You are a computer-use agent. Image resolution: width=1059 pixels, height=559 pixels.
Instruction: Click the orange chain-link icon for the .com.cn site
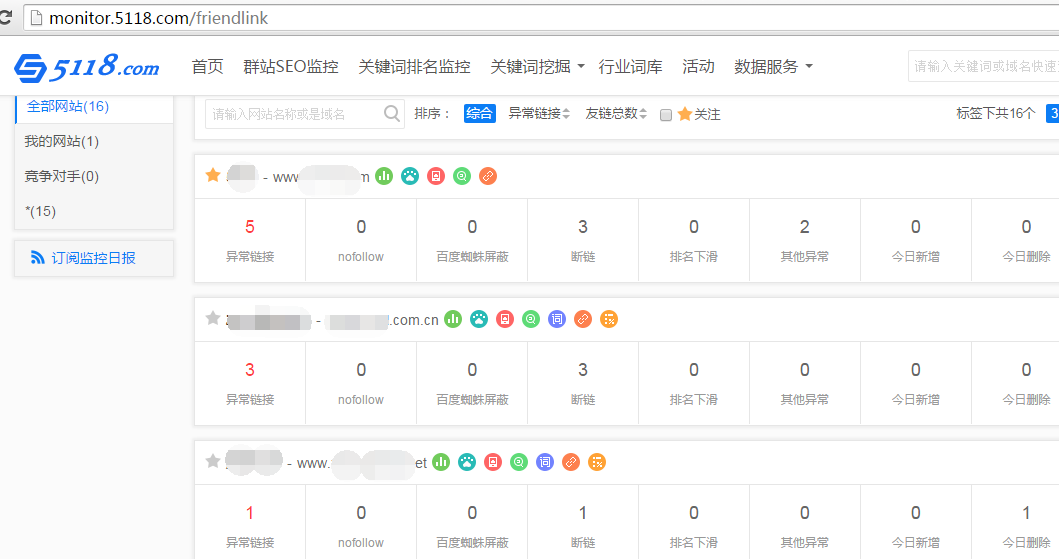(583, 319)
